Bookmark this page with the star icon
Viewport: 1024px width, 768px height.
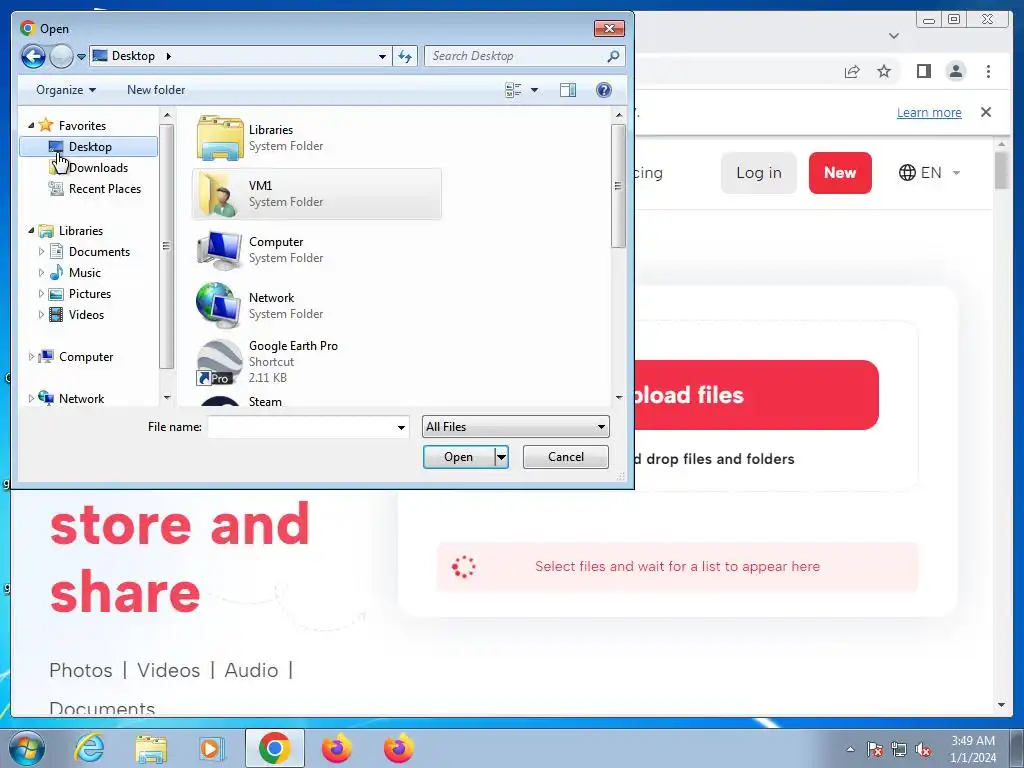(884, 71)
